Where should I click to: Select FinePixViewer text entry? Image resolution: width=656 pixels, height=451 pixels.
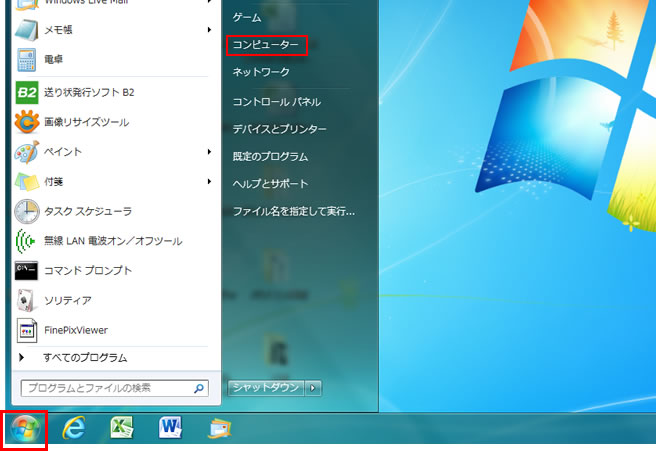coord(76,330)
